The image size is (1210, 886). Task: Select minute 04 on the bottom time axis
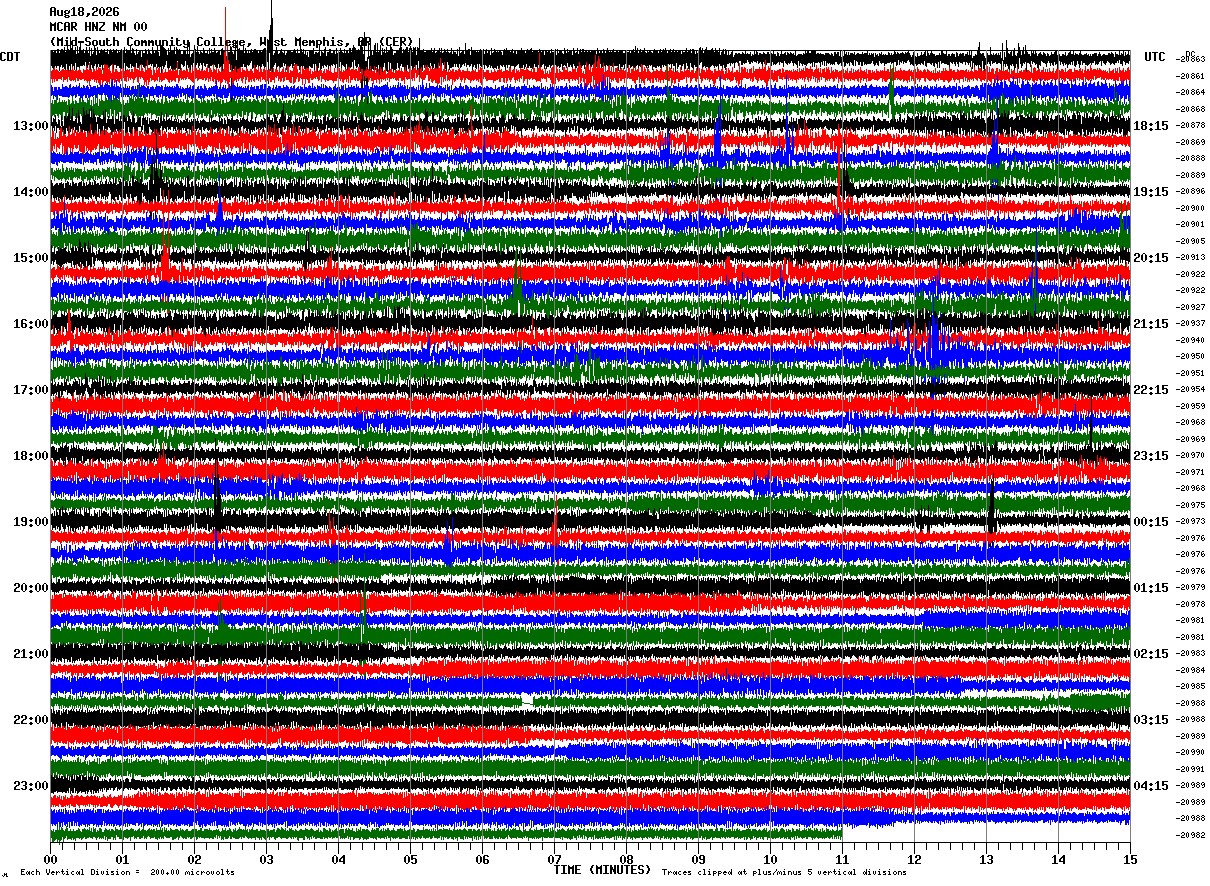coord(338,859)
